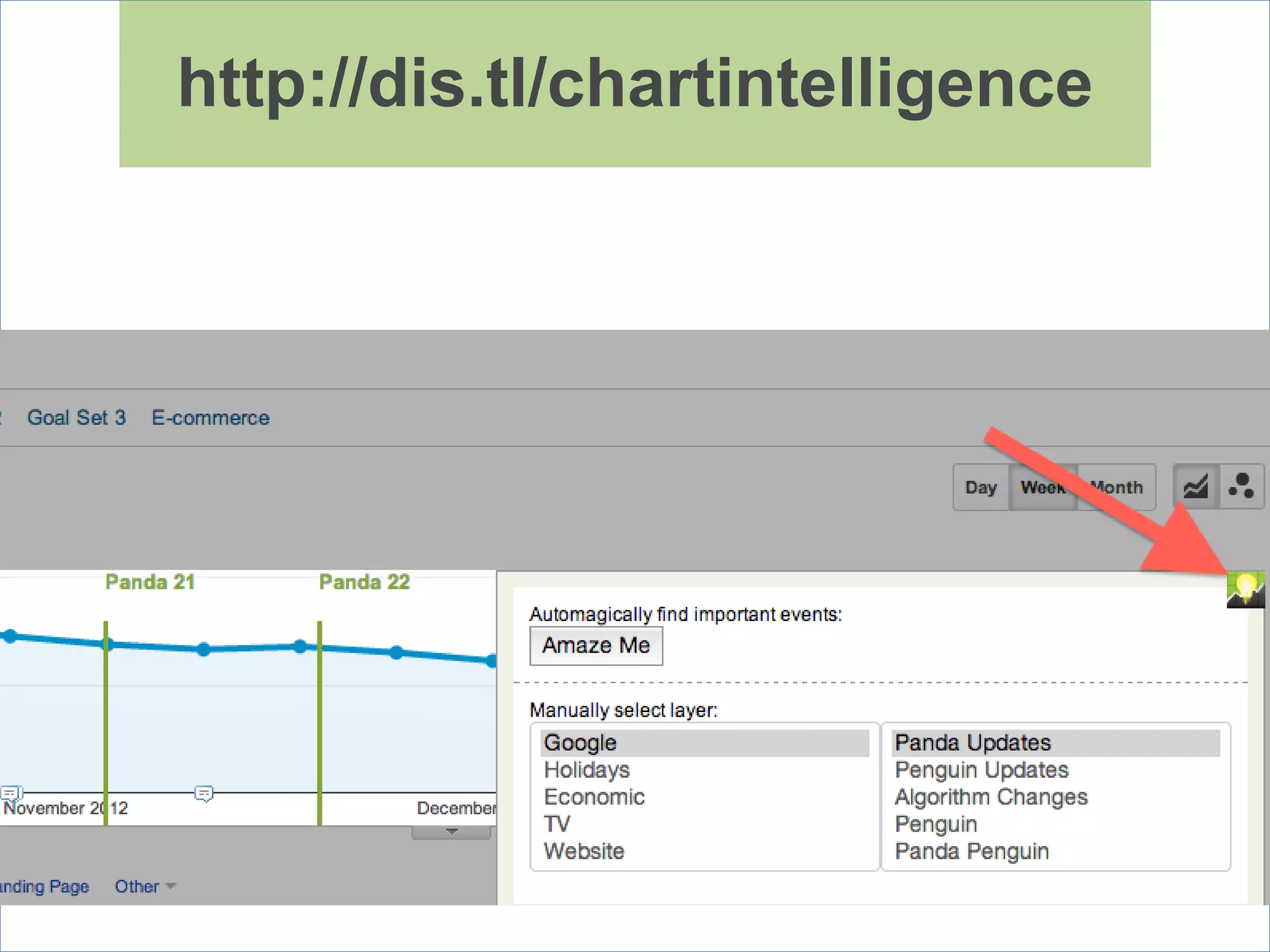Open the E-commerce tab
1270x952 pixels.
pos(211,418)
